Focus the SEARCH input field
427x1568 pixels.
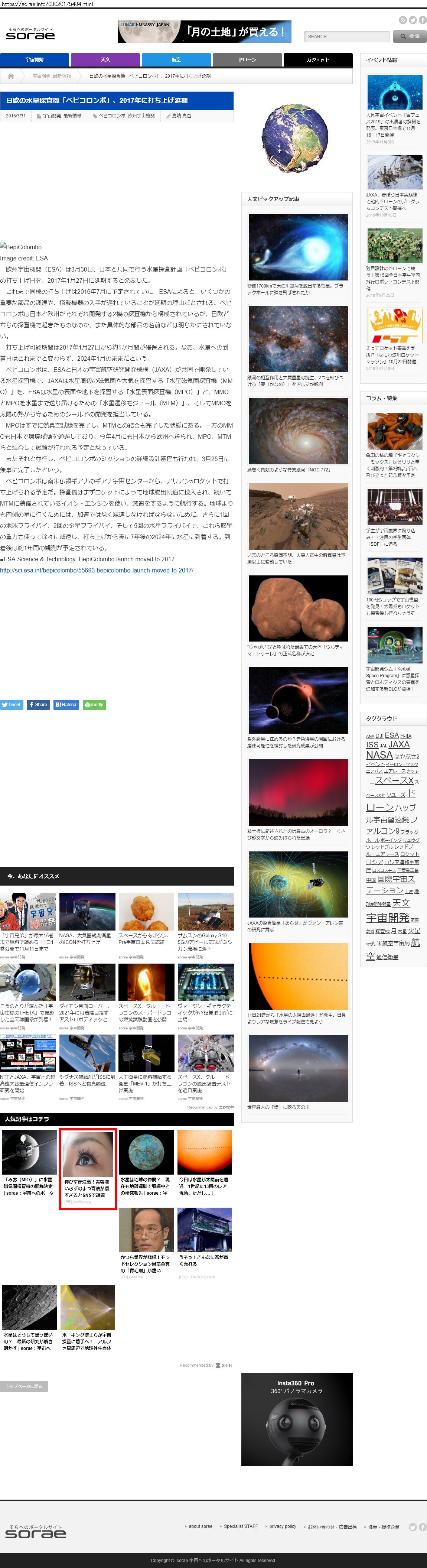(x=347, y=36)
